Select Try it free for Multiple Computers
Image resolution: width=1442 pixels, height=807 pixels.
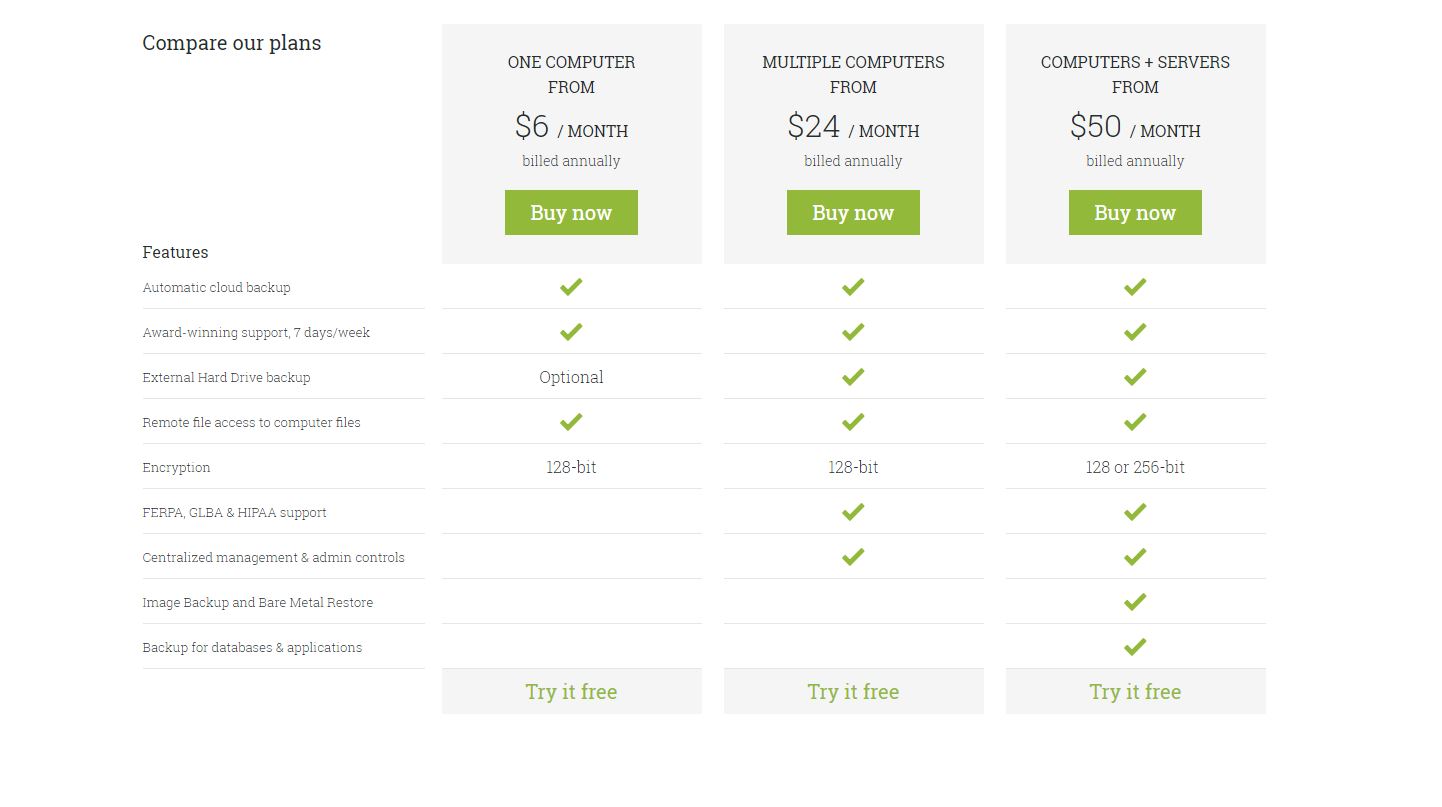point(853,691)
